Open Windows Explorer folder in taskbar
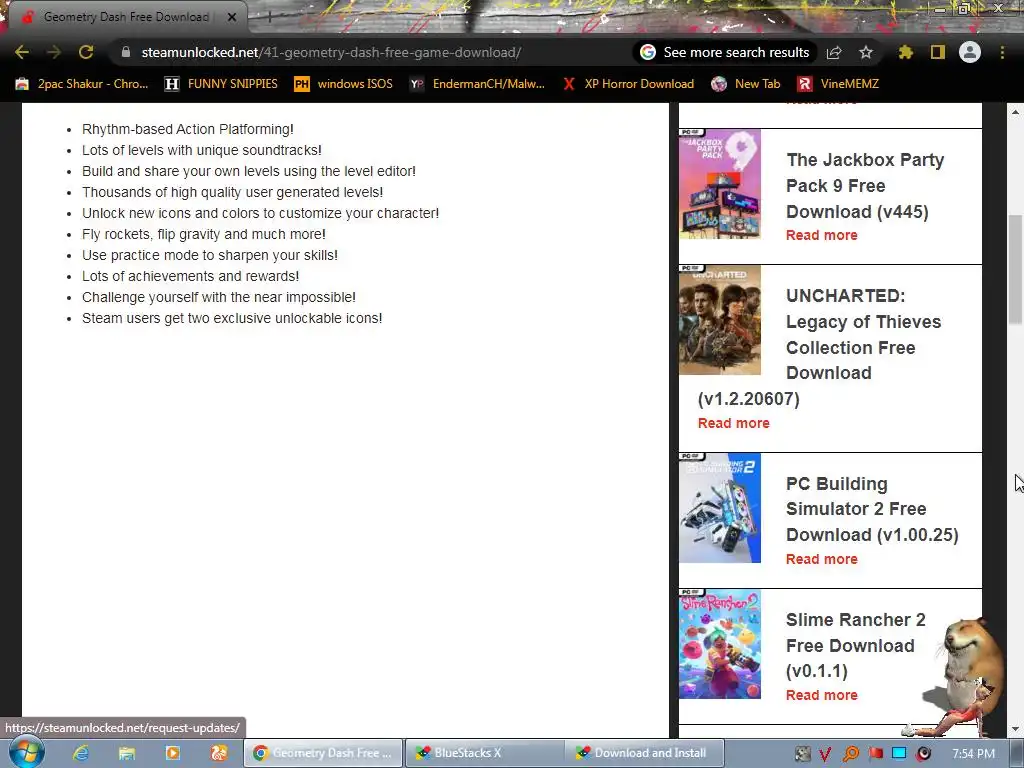This screenshot has width=1024, height=768. [127, 753]
